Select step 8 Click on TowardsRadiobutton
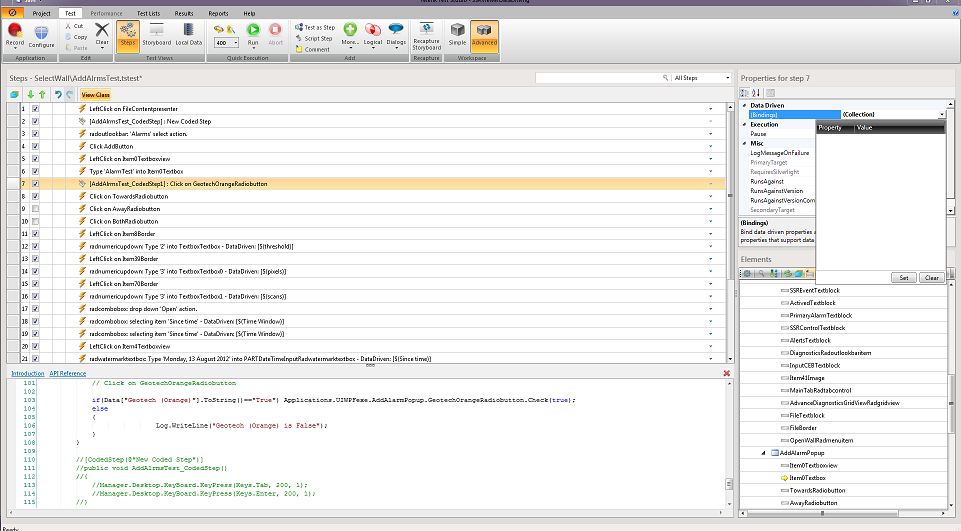The width and height of the screenshot is (961, 531). pyautogui.click(x=129, y=196)
